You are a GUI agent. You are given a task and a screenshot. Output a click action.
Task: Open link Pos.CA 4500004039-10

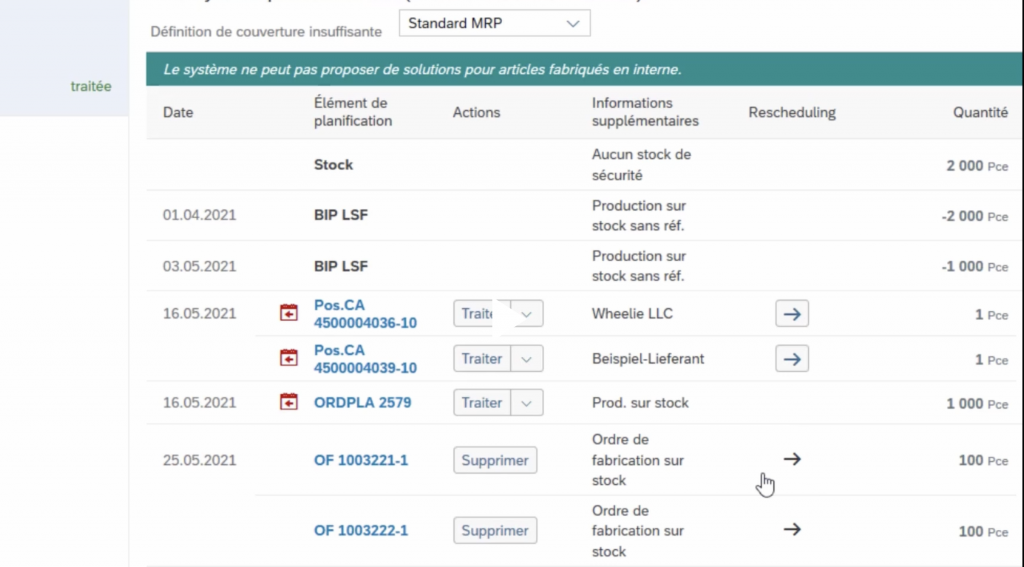tap(365, 359)
